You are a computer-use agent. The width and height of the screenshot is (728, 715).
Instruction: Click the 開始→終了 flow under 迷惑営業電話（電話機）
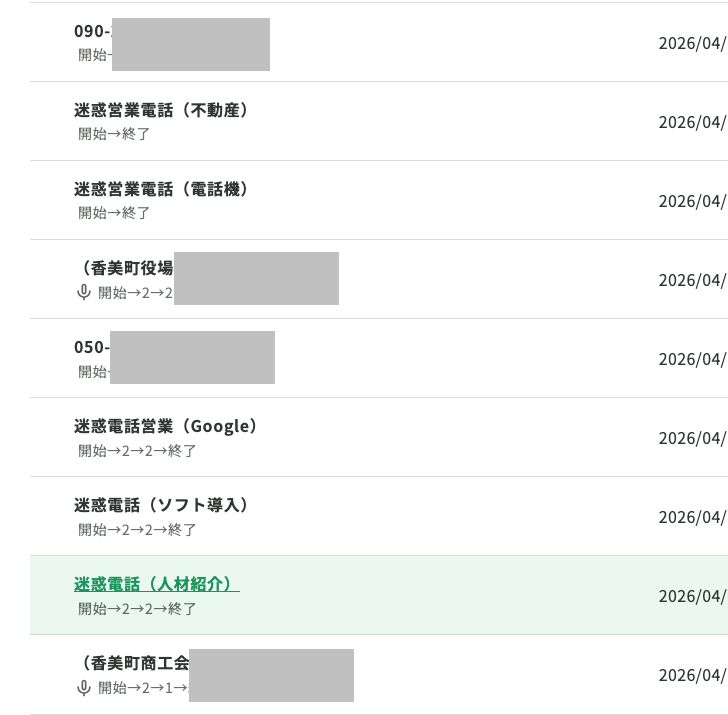114,213
